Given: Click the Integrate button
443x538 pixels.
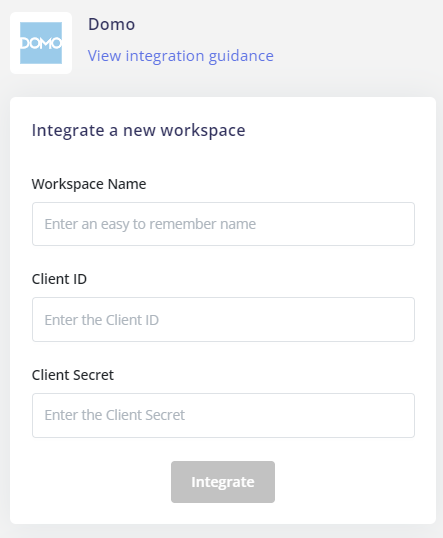Looking at the screenshot, I should point(223,482).
